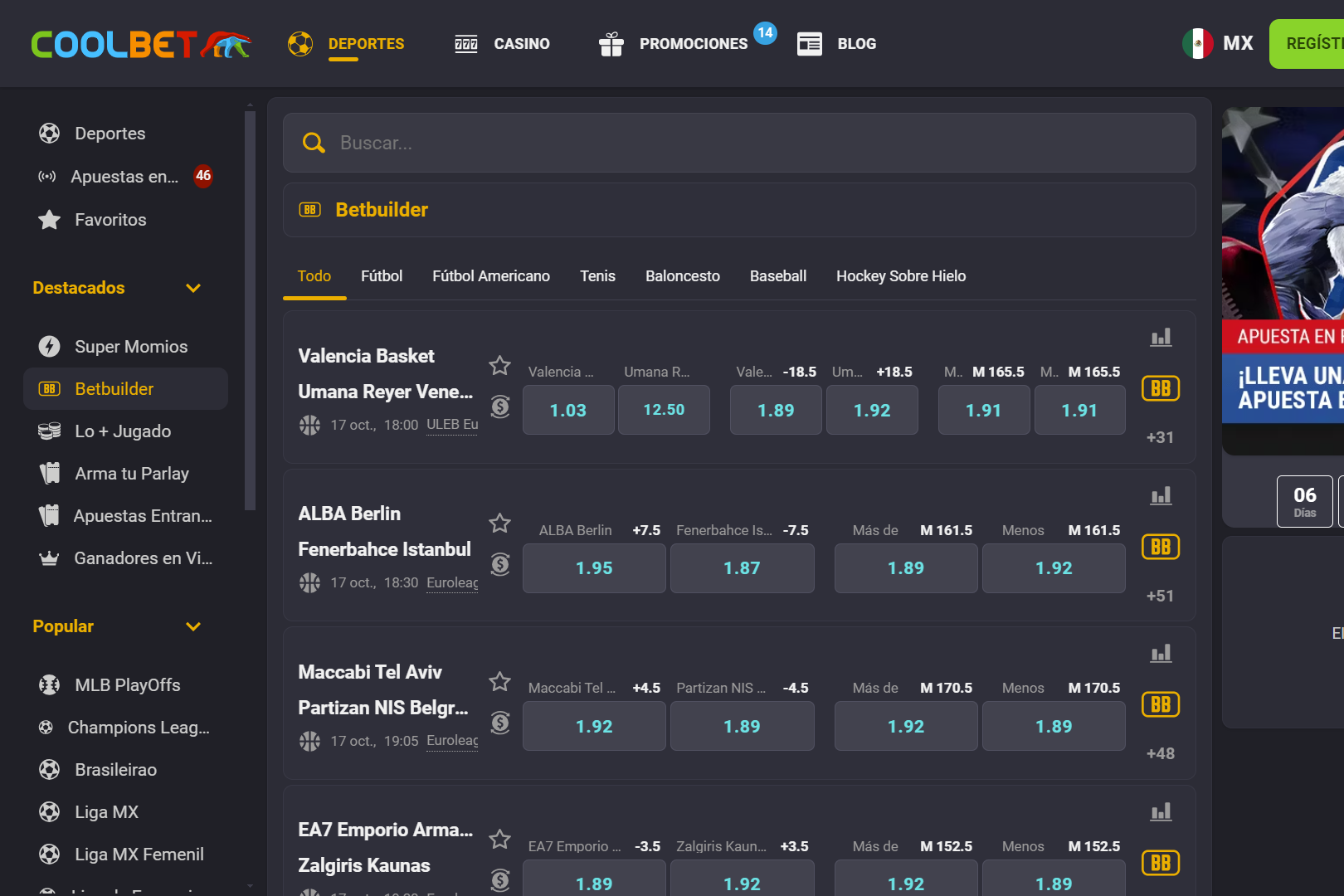Switch to the Baseball tab
The image size is (1344, 896).
[778, 276]
